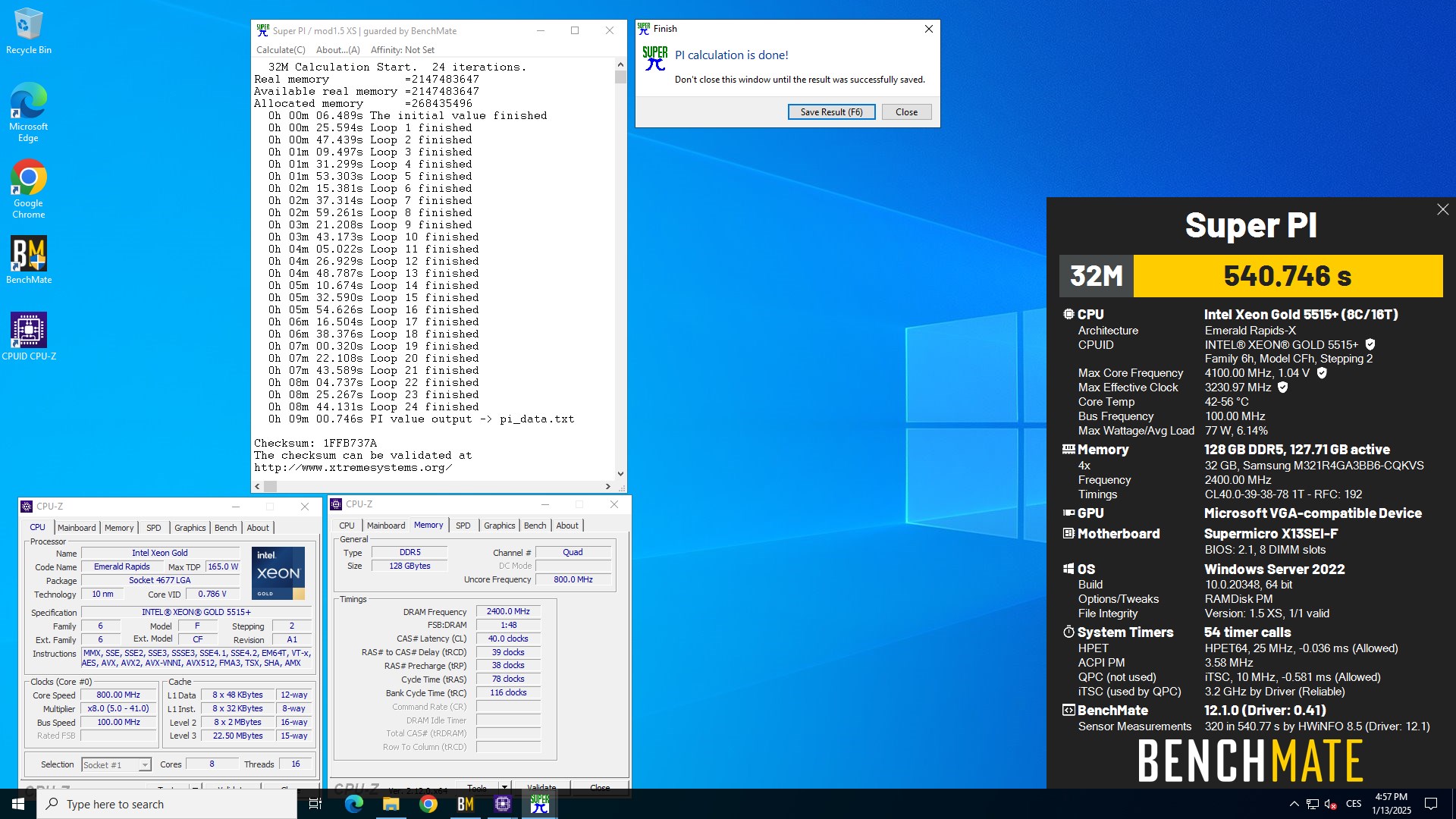Click the Super PI logo in Finish dialog
This screenshot has height=819, width=1456.
655,58
